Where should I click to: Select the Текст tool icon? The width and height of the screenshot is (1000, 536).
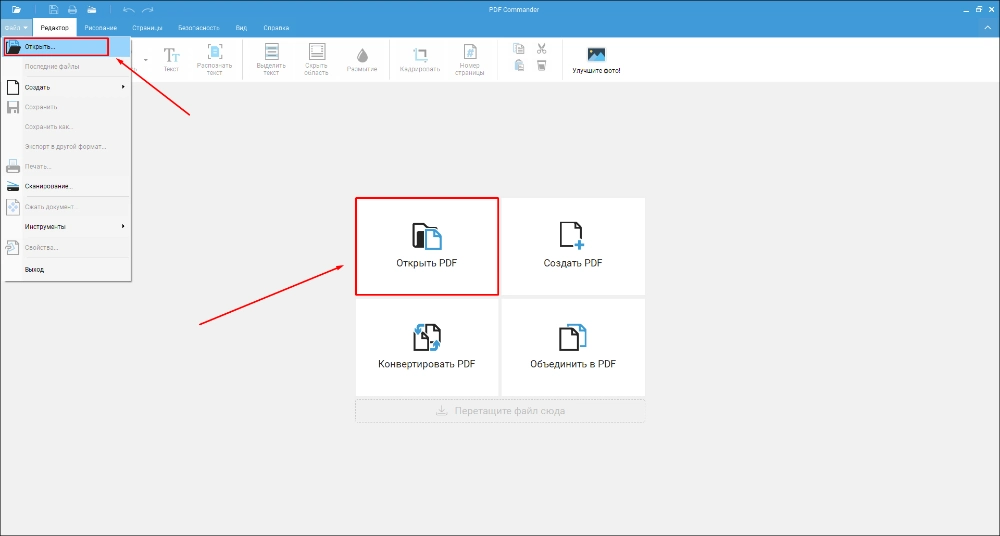172,54
